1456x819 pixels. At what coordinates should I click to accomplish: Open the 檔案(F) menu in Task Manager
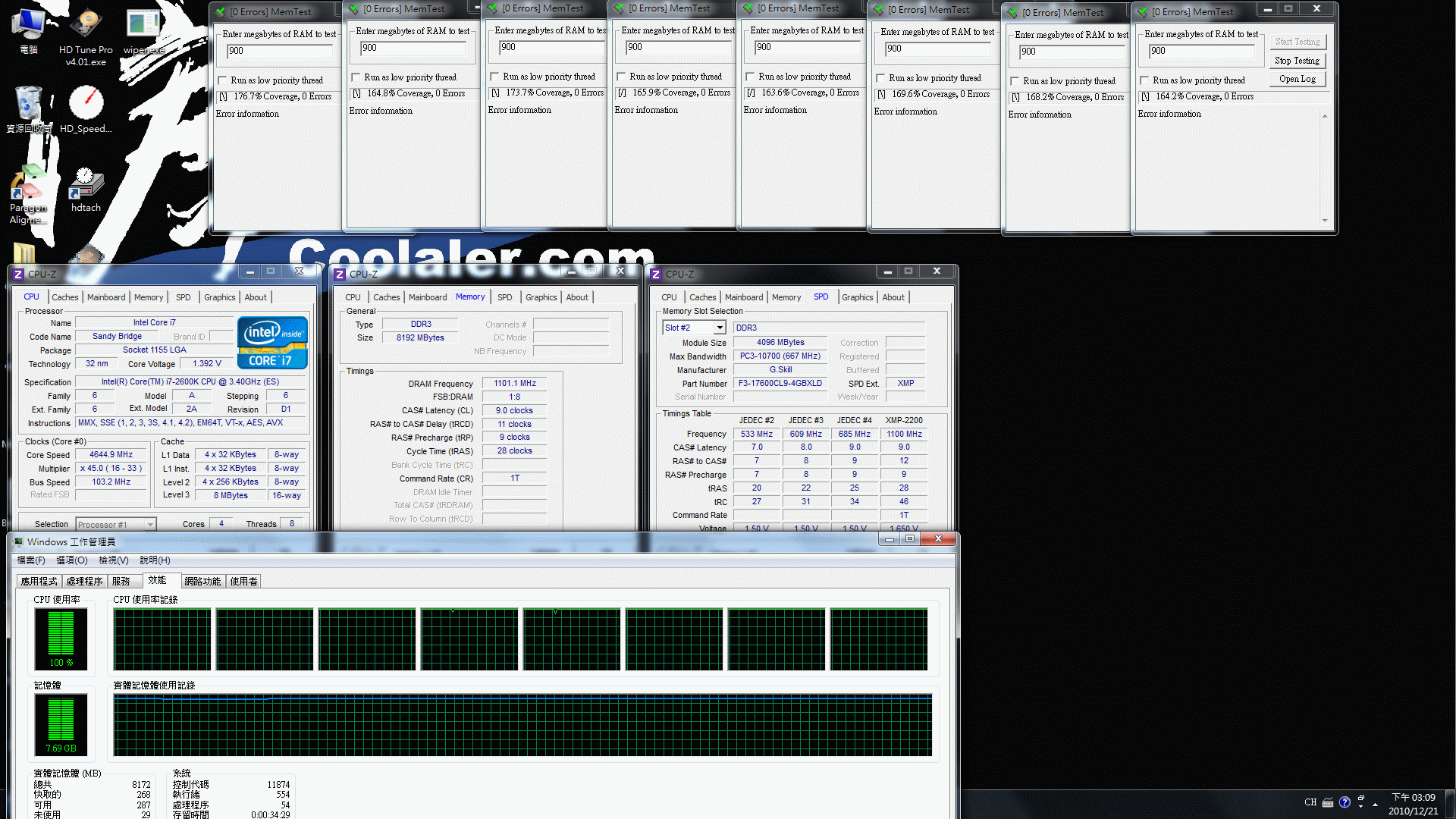point(31,560)
